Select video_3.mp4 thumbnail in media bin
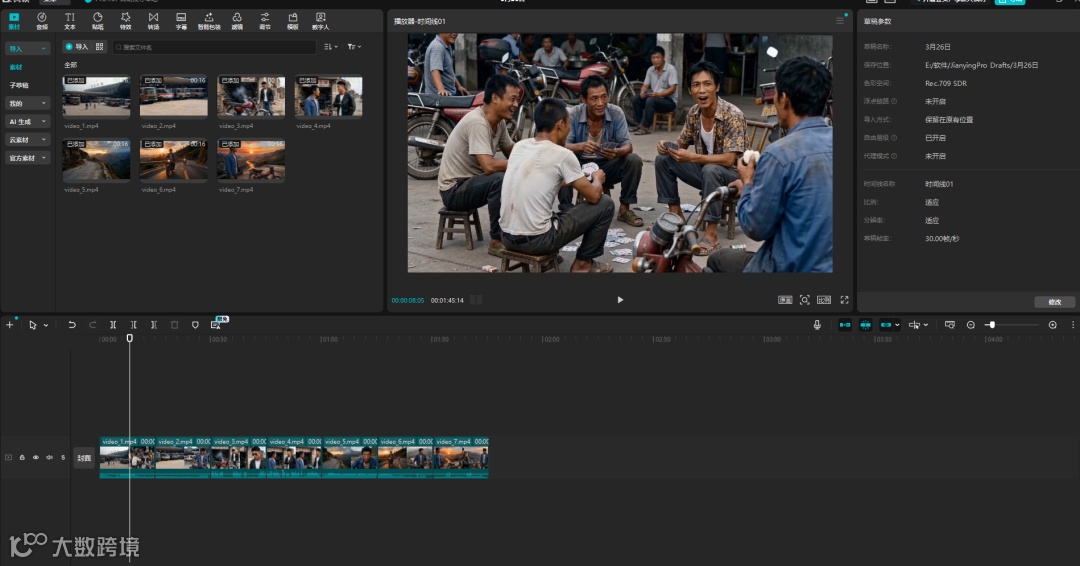The width and height of the screenshot is (1080, 566). click(251, 96)
